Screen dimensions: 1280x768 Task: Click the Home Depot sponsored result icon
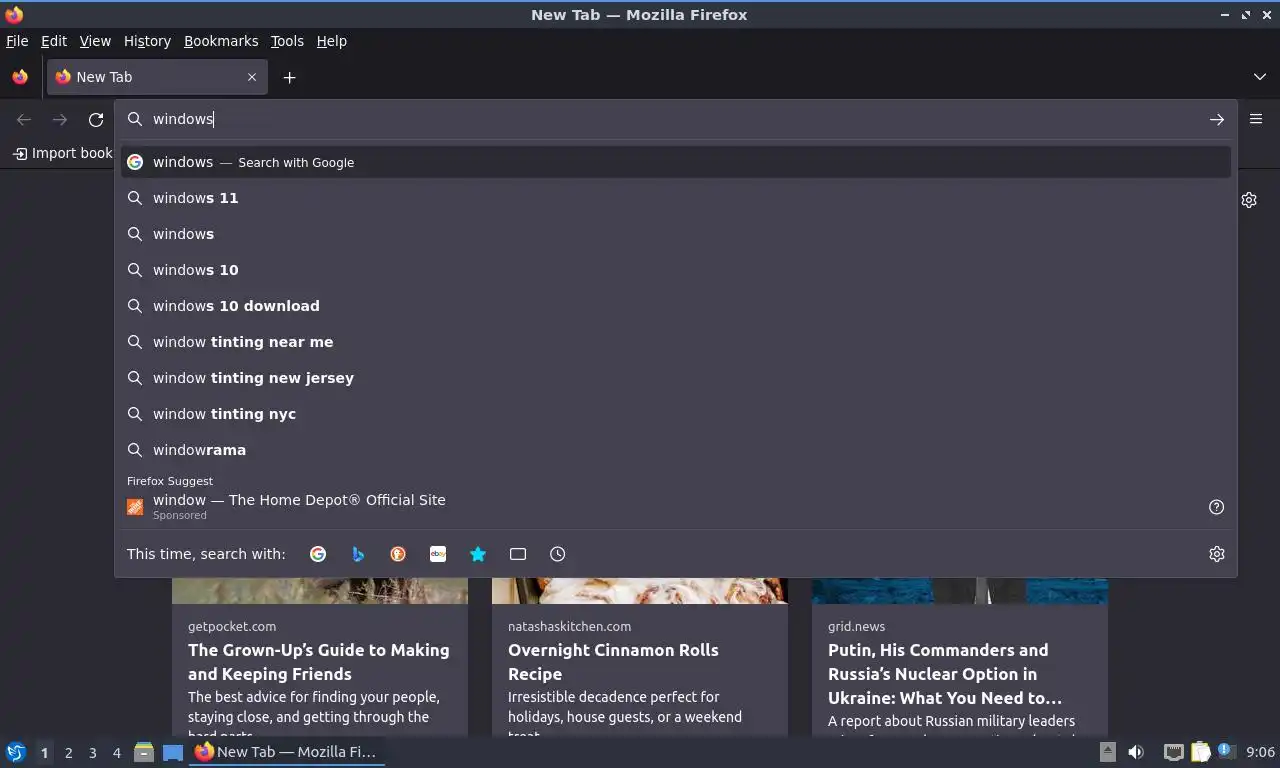[x=135, y=507]
